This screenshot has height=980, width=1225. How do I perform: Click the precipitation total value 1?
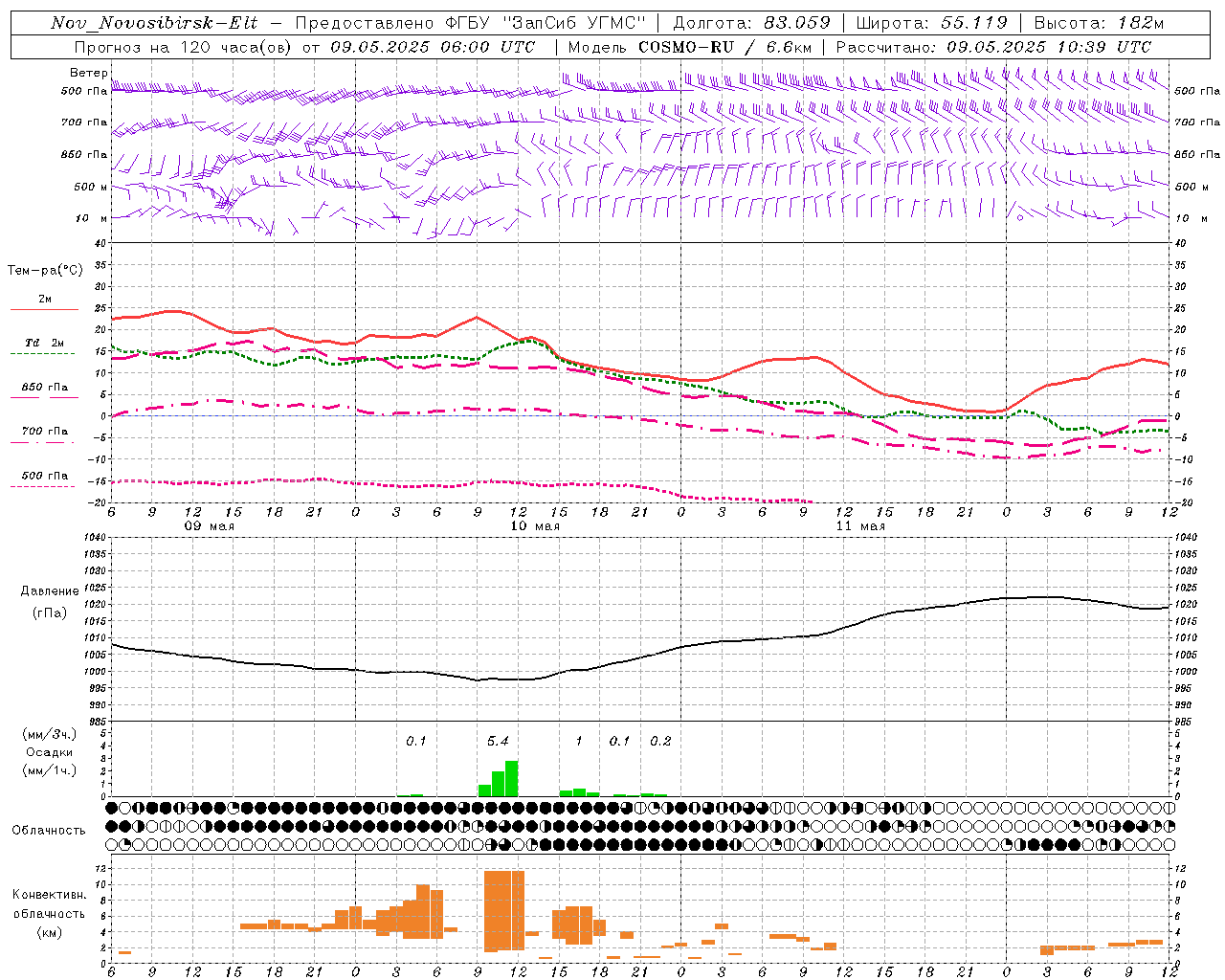579,742
